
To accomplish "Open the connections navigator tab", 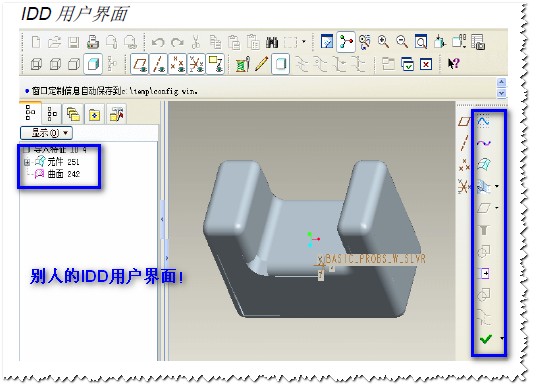I will (116, 114).
